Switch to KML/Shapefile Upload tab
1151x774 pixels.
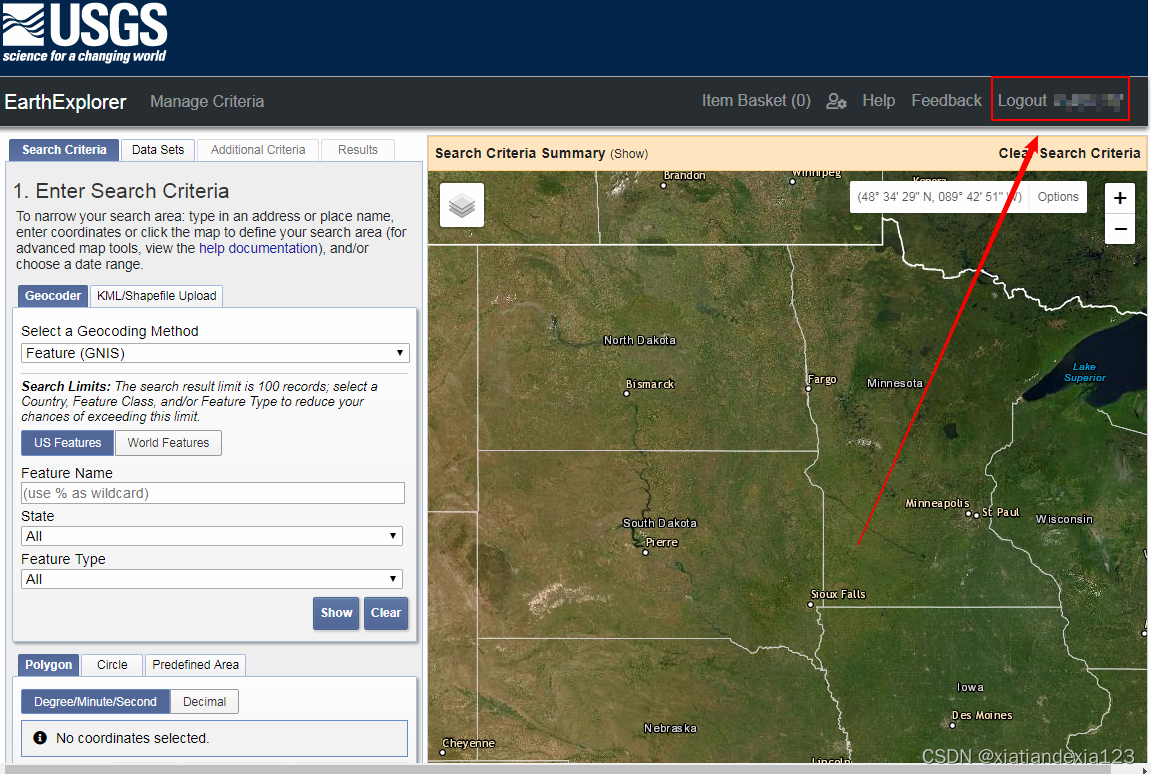pyautogui.click(x=156, y=296)
